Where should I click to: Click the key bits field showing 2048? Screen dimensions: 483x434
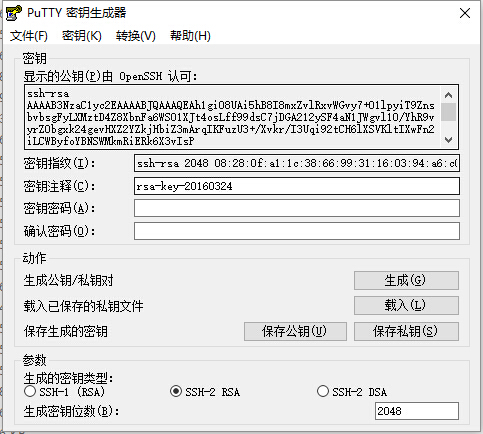pos(417,411)
